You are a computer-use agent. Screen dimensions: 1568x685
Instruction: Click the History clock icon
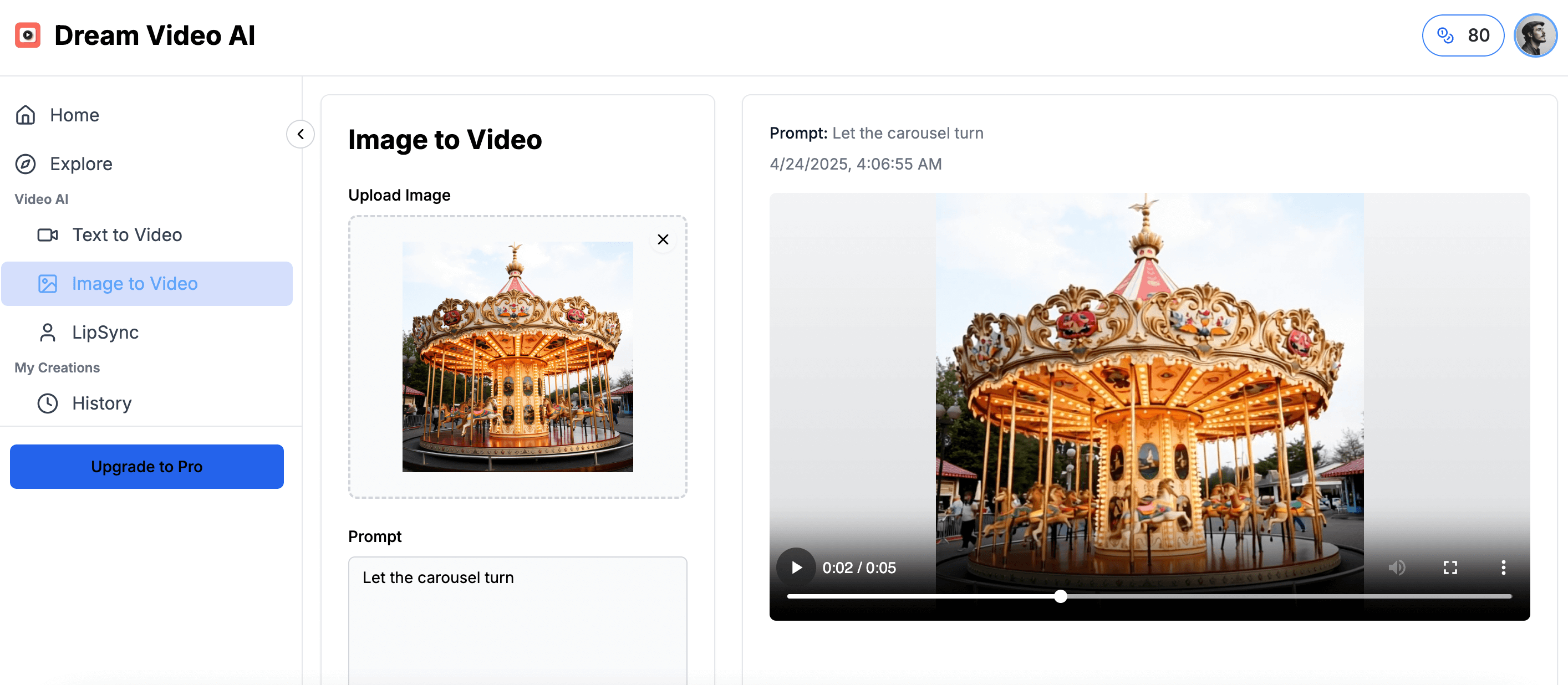48,403
